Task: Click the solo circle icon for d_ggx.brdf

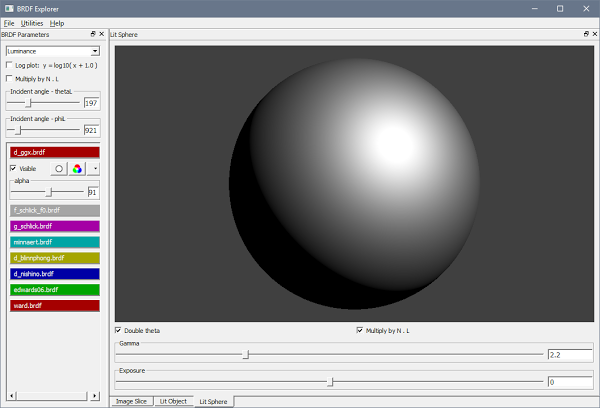Action: 59,169
